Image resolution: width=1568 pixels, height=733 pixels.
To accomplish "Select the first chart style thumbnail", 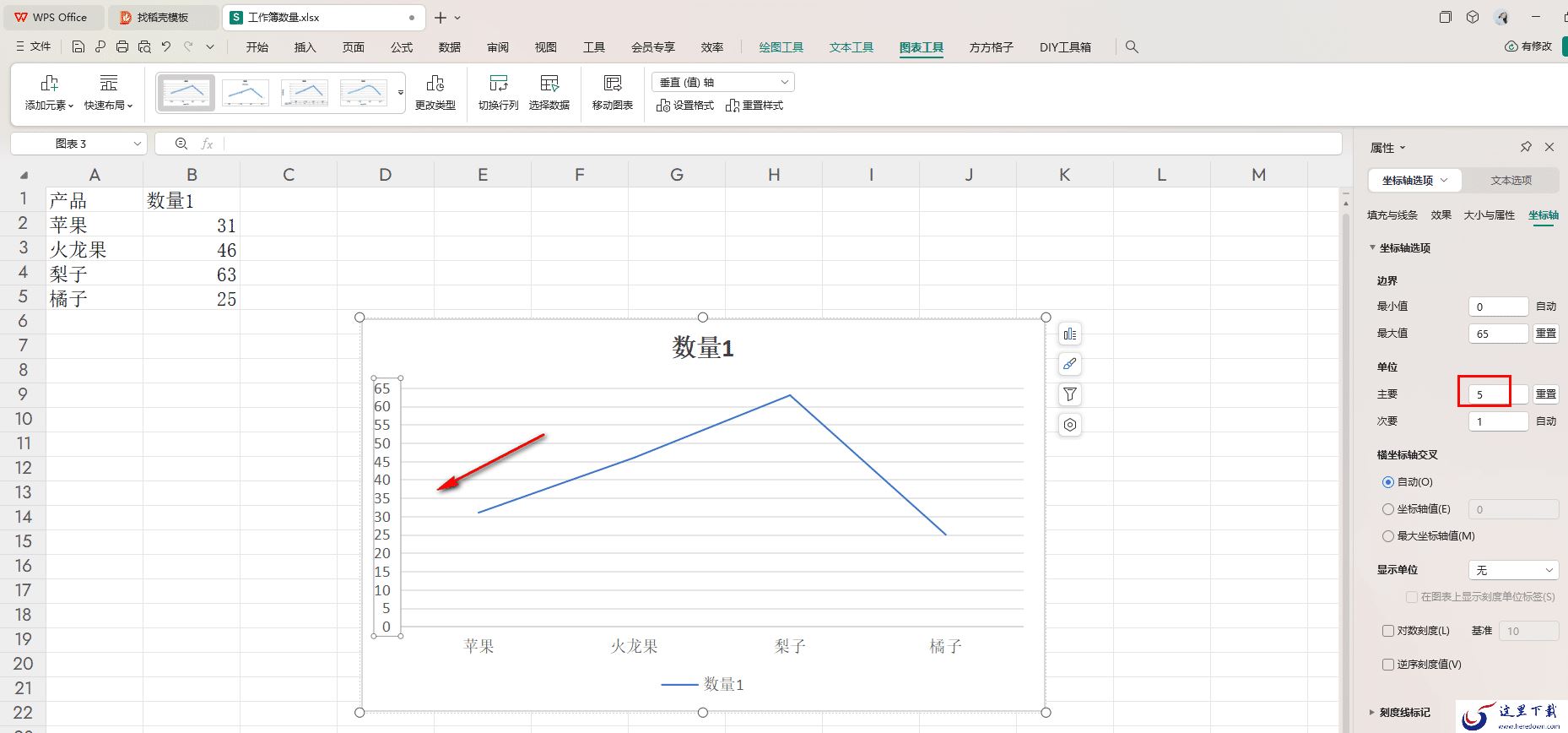I will click(x=187, y=92).
